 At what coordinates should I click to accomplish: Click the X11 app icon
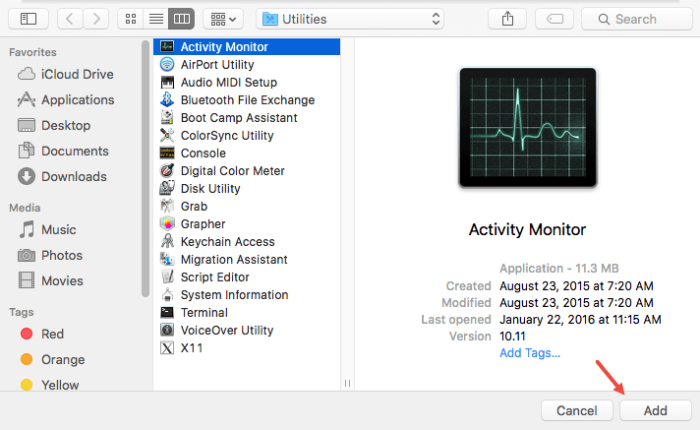(167, 348)
